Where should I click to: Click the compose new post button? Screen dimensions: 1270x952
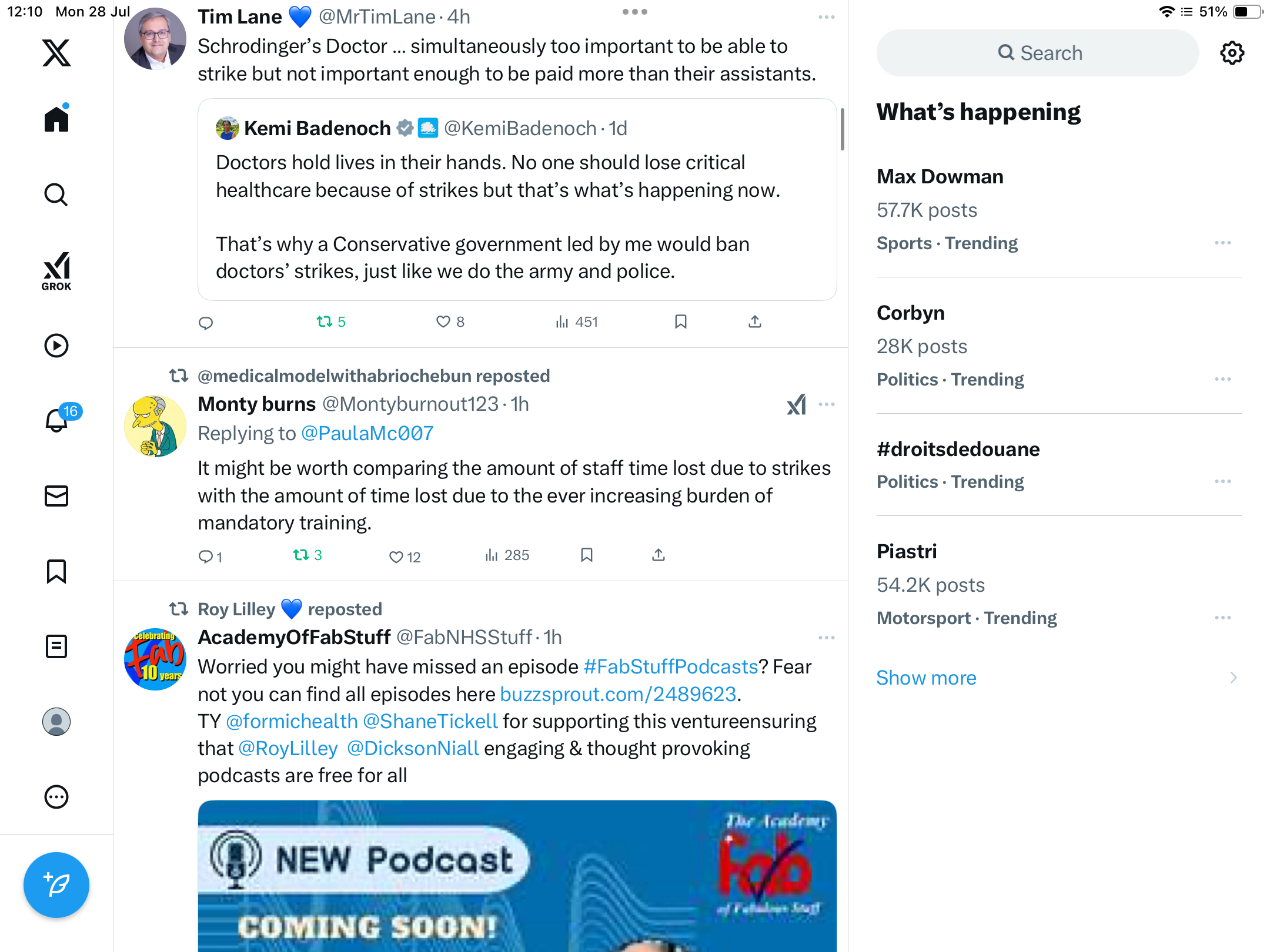pyautogui.click(x=56, y=884)
